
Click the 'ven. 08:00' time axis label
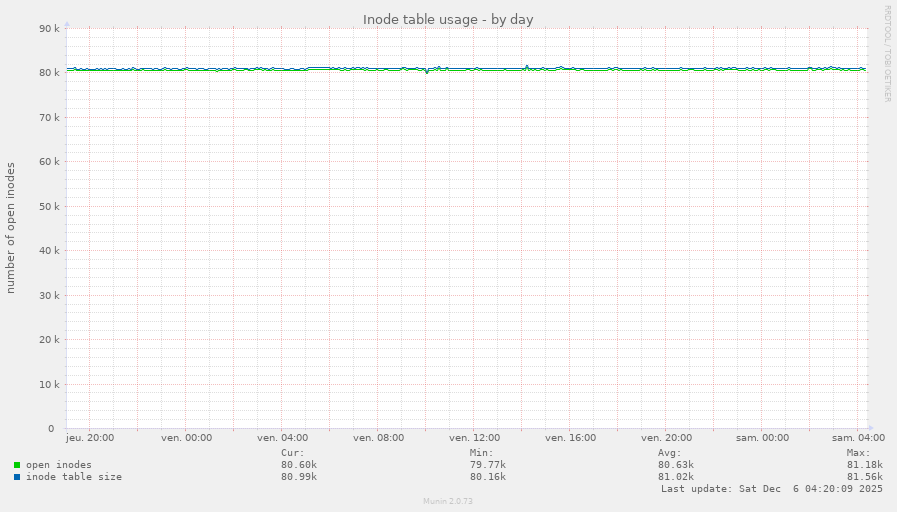(x=378, y=438)
